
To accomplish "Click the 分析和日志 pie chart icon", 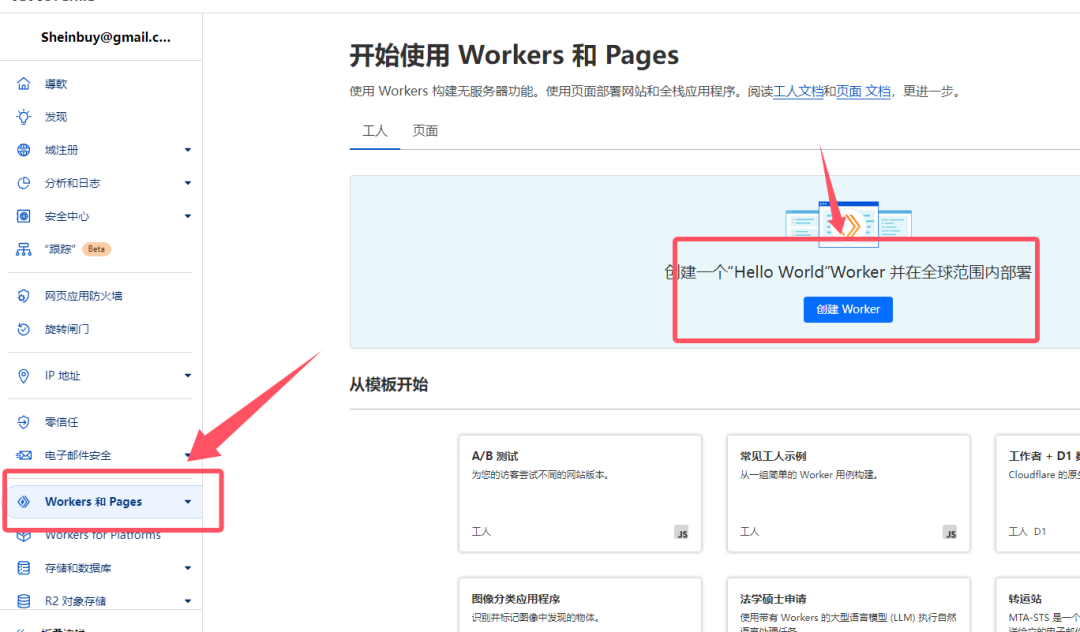I will [23, 183].
